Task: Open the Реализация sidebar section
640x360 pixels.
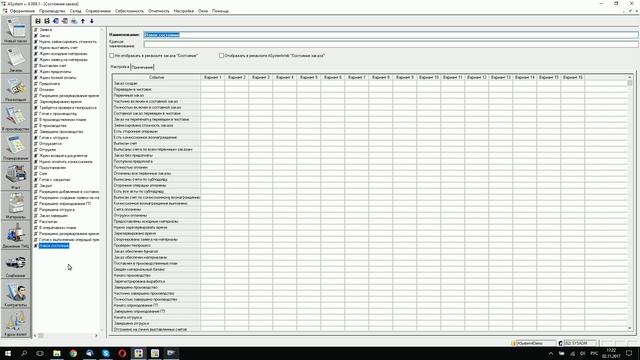Action: pos(16,89)
